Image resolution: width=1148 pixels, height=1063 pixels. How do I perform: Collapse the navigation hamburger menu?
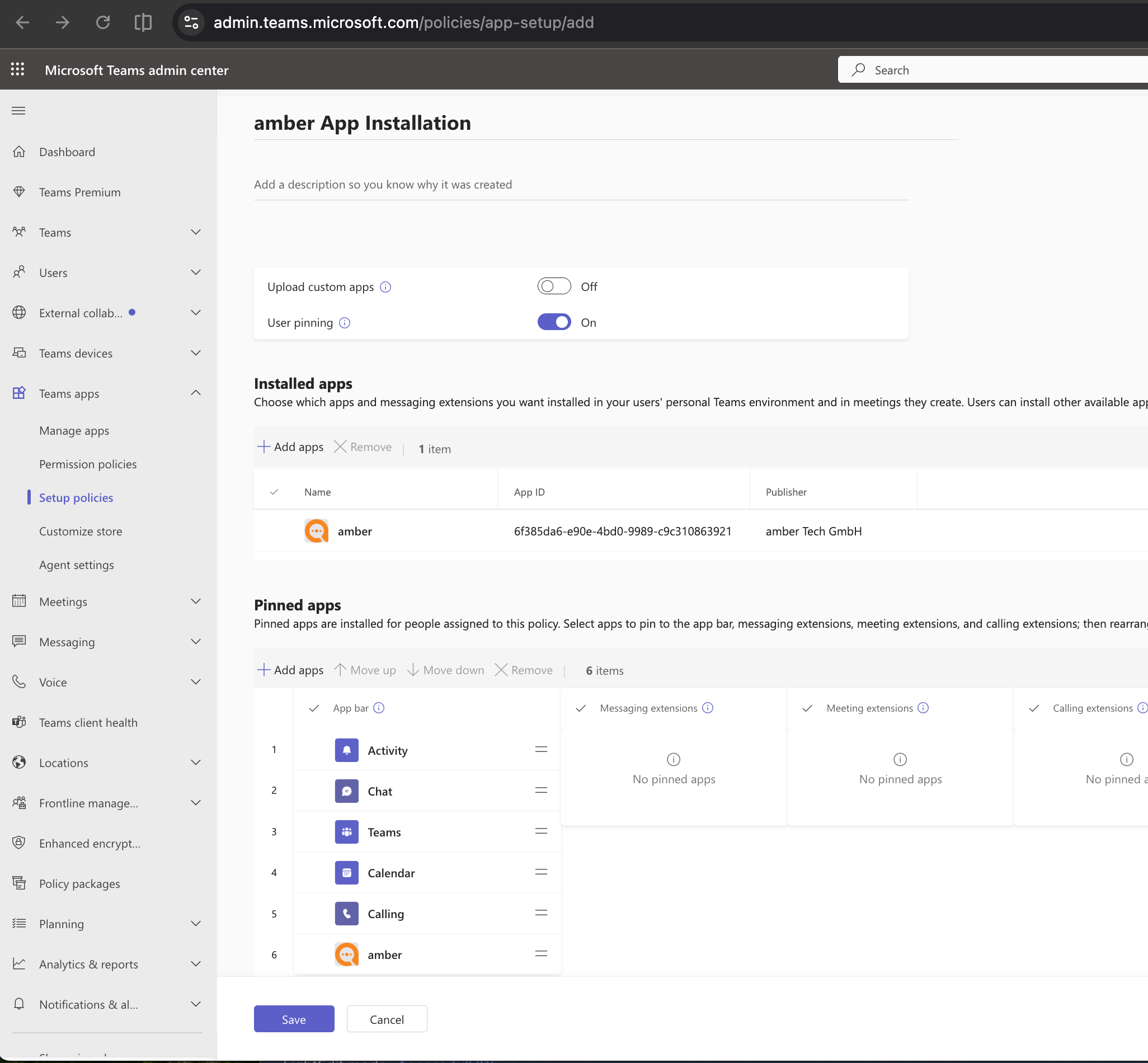(x=18, y=110)
